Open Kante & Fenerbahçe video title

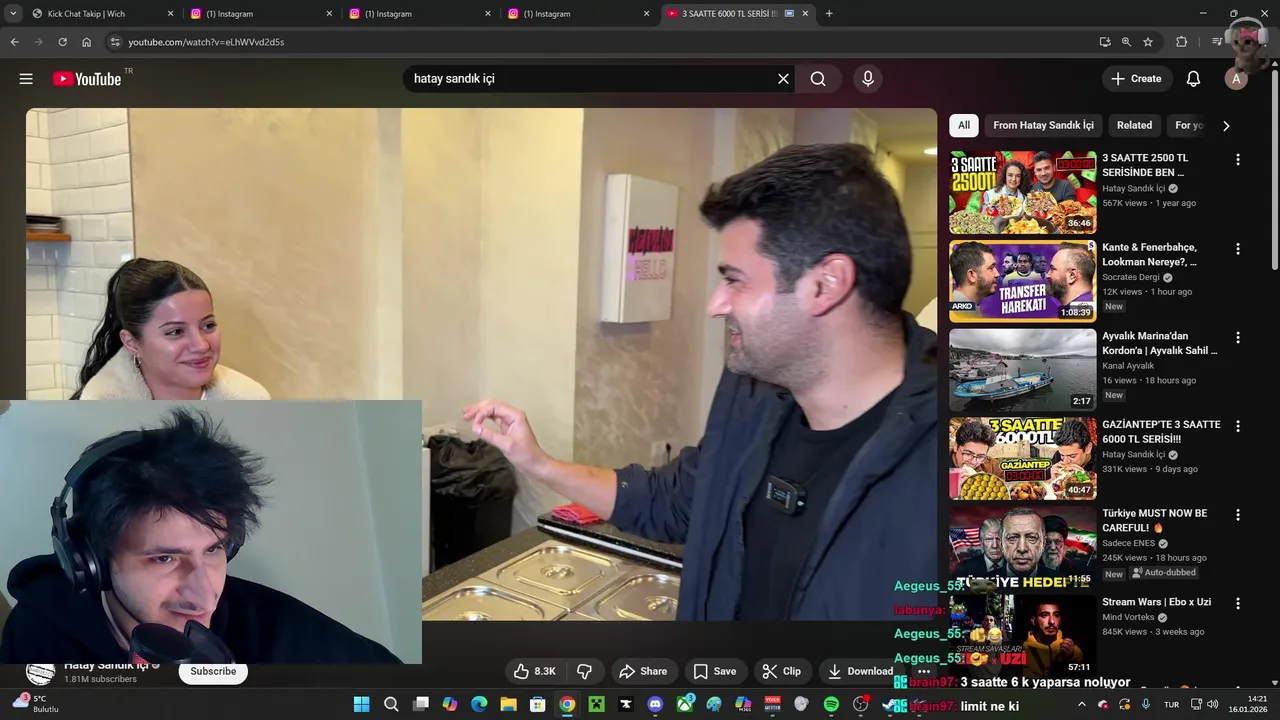[1150, 254]
